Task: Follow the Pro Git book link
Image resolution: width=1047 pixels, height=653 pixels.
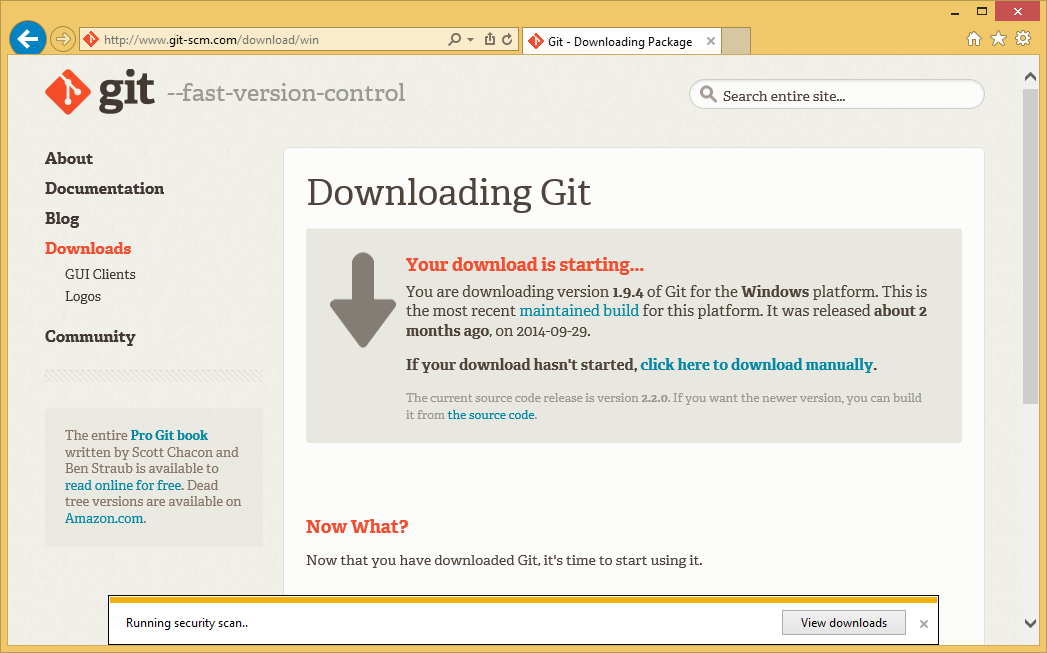Action: pos(170,435)
